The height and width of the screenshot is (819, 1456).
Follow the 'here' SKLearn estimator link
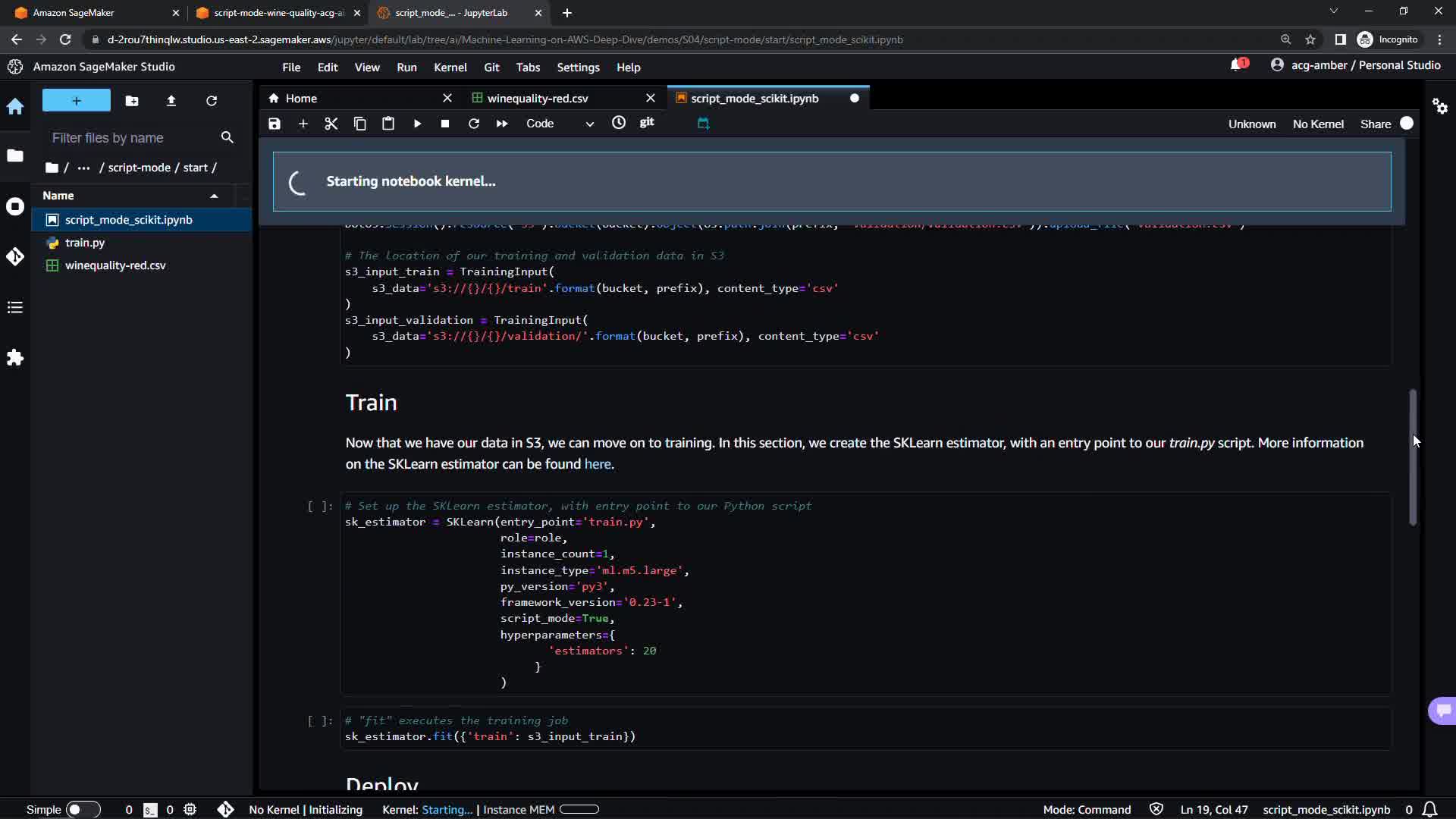coord(597,464)
